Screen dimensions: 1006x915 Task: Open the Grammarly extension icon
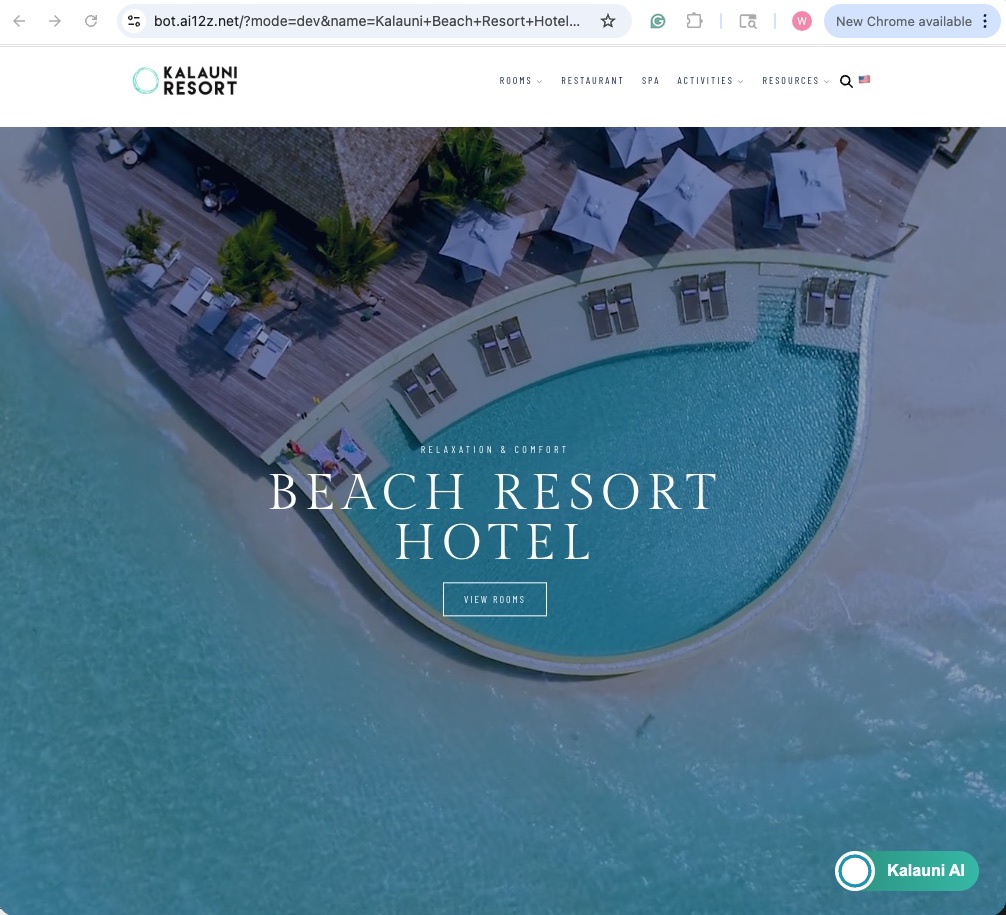coord(658,21)
